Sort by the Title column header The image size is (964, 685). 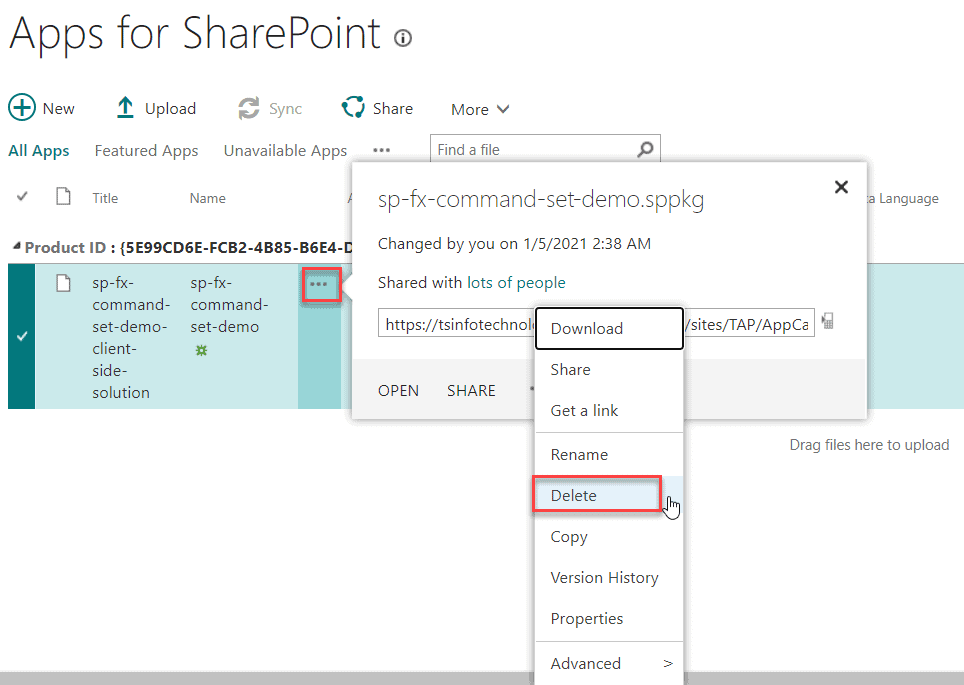105,198
